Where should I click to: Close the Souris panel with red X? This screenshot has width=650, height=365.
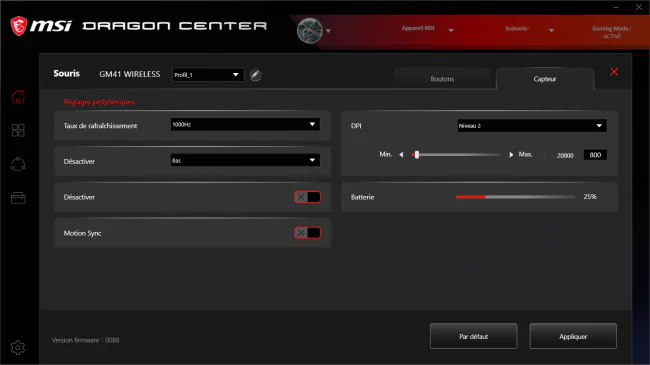(614, 72)
